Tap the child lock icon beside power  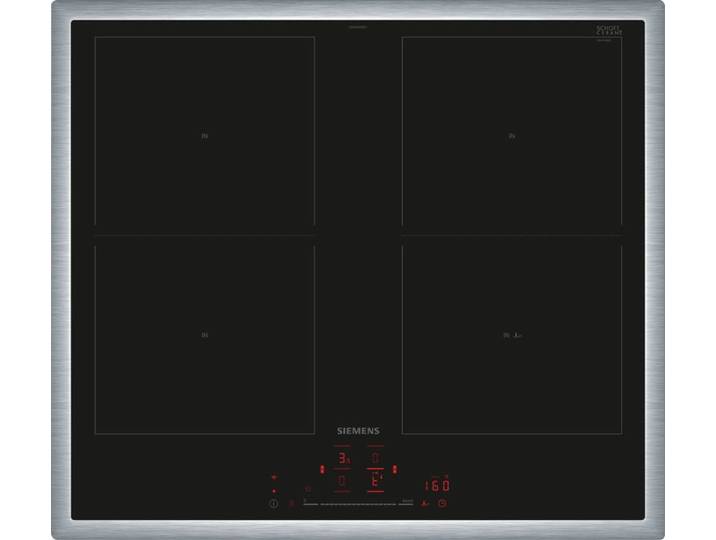292,503
